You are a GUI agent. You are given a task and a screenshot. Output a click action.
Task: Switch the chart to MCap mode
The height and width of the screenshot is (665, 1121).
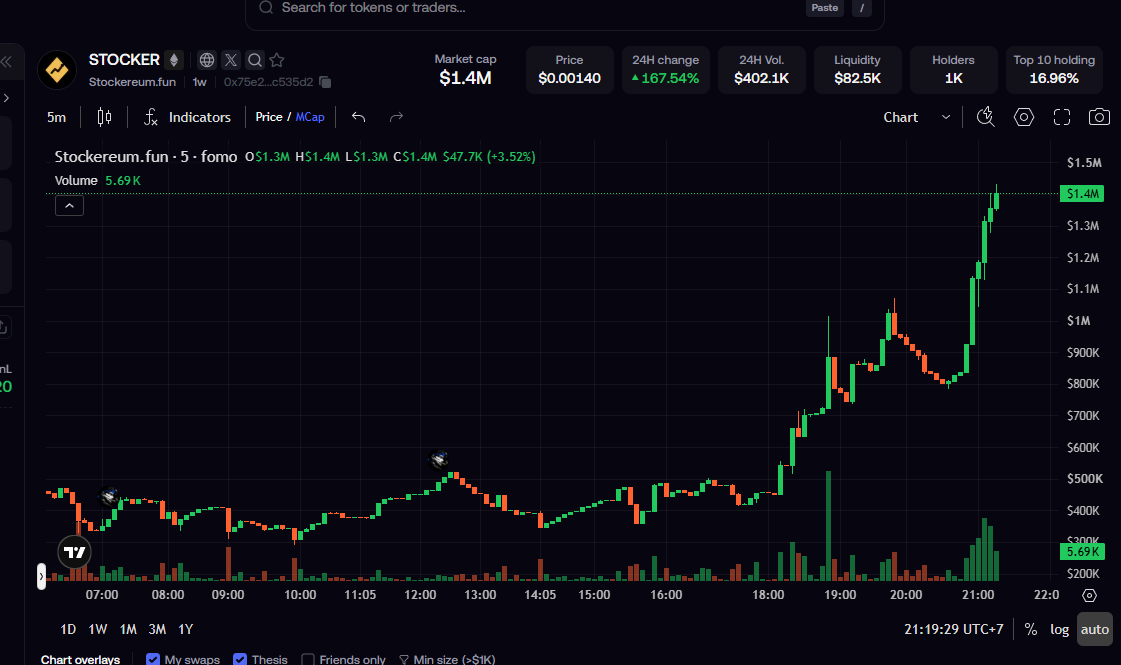(310, 117)
